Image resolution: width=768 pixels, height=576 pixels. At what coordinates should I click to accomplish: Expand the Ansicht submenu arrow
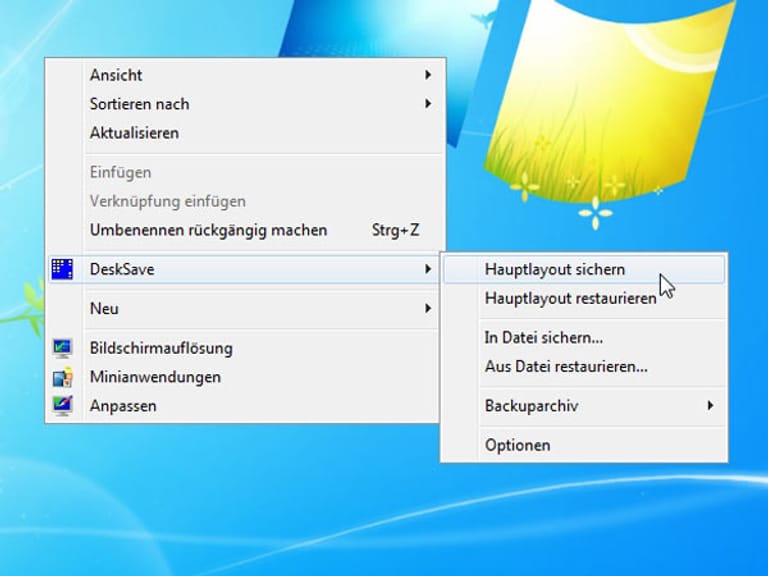428,75
